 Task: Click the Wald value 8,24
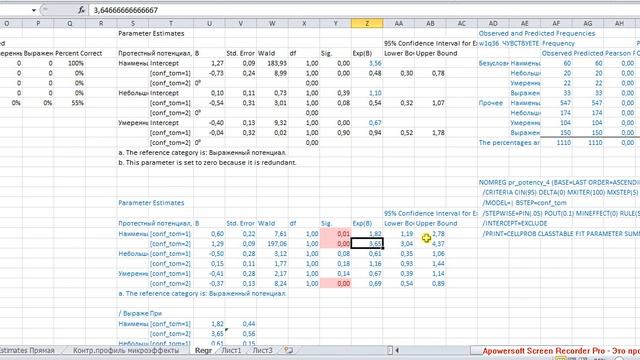coord(280,284)
